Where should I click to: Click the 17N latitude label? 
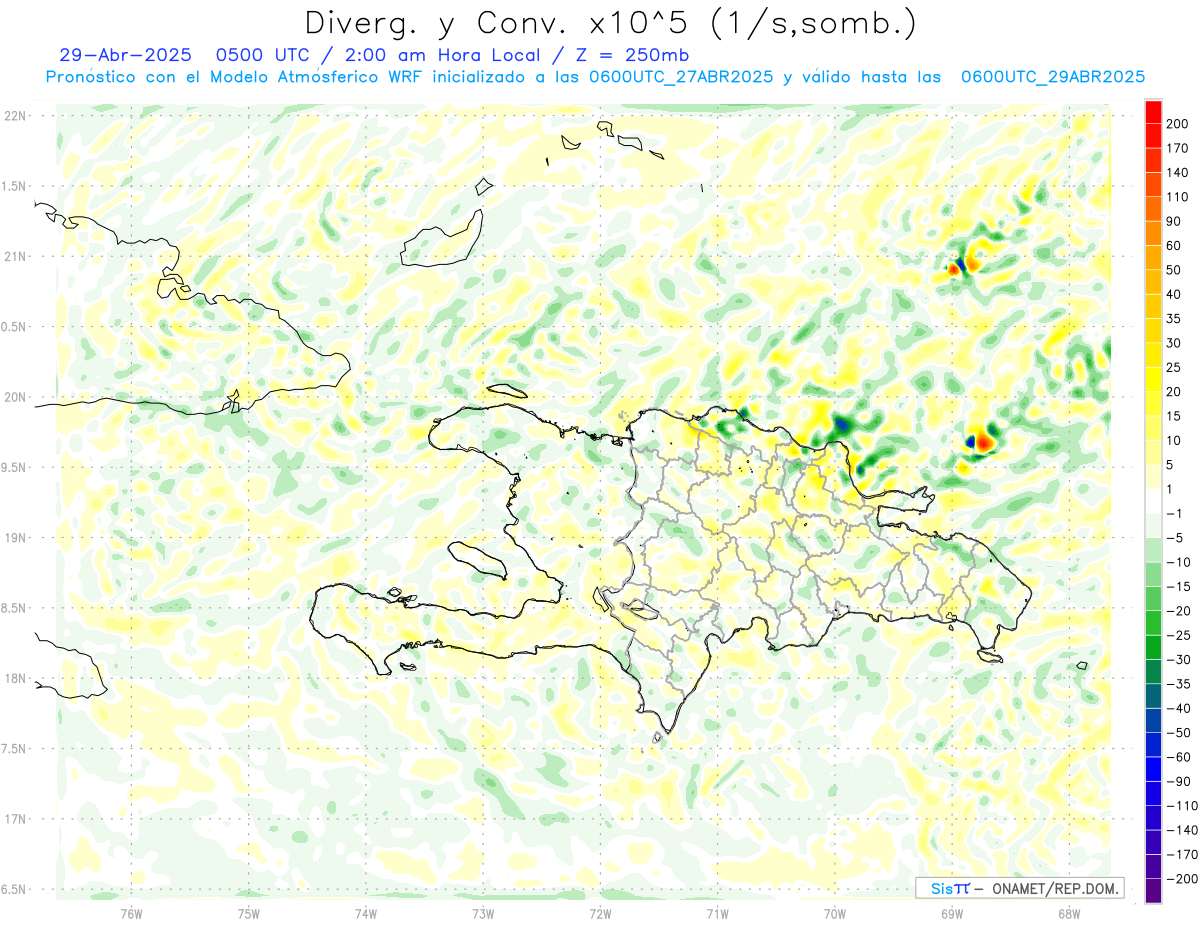coord(15,819)
